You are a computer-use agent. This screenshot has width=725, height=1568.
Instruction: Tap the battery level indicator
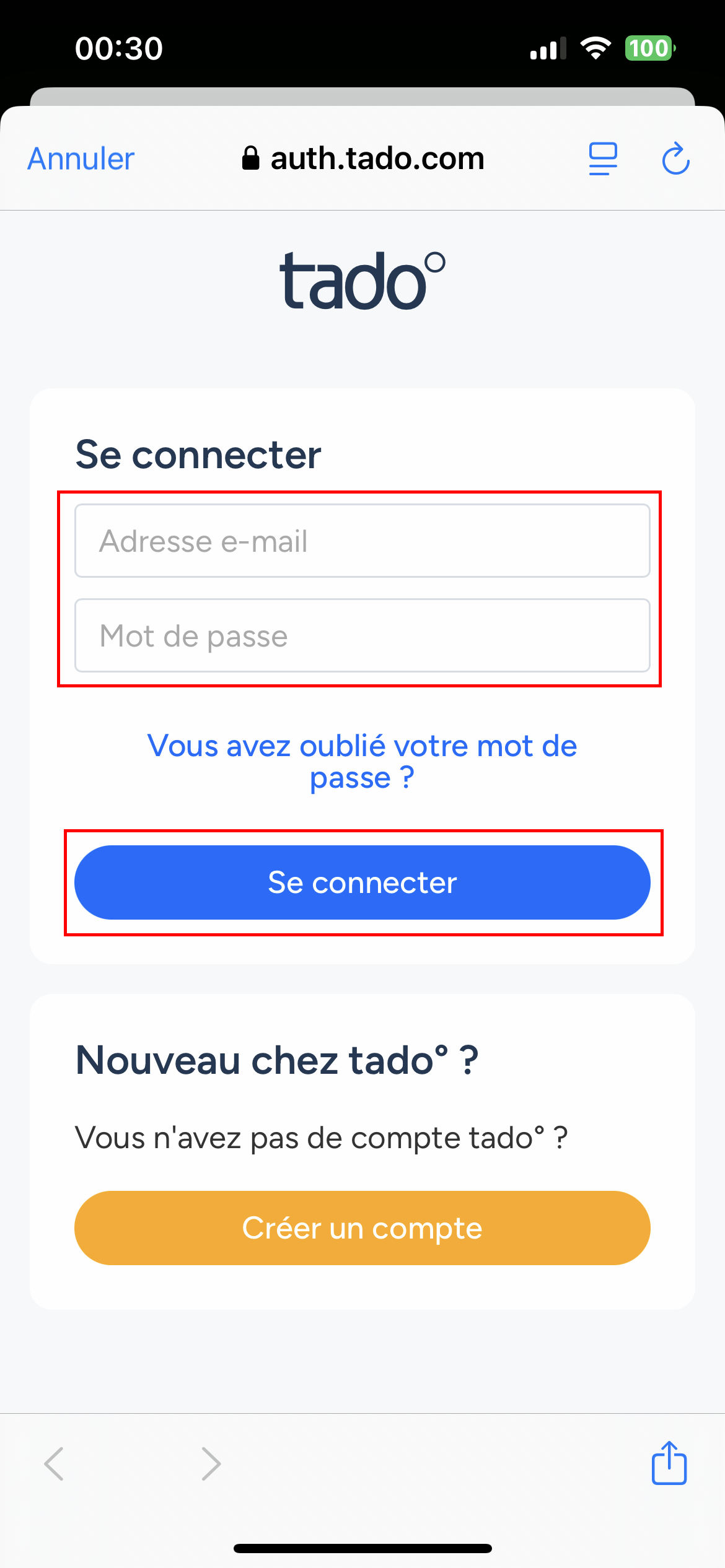coord(649,48)
